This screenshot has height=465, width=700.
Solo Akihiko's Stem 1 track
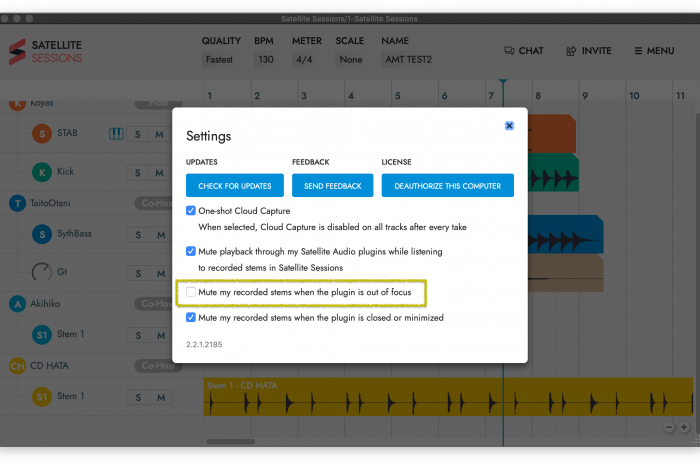(138, 335)
